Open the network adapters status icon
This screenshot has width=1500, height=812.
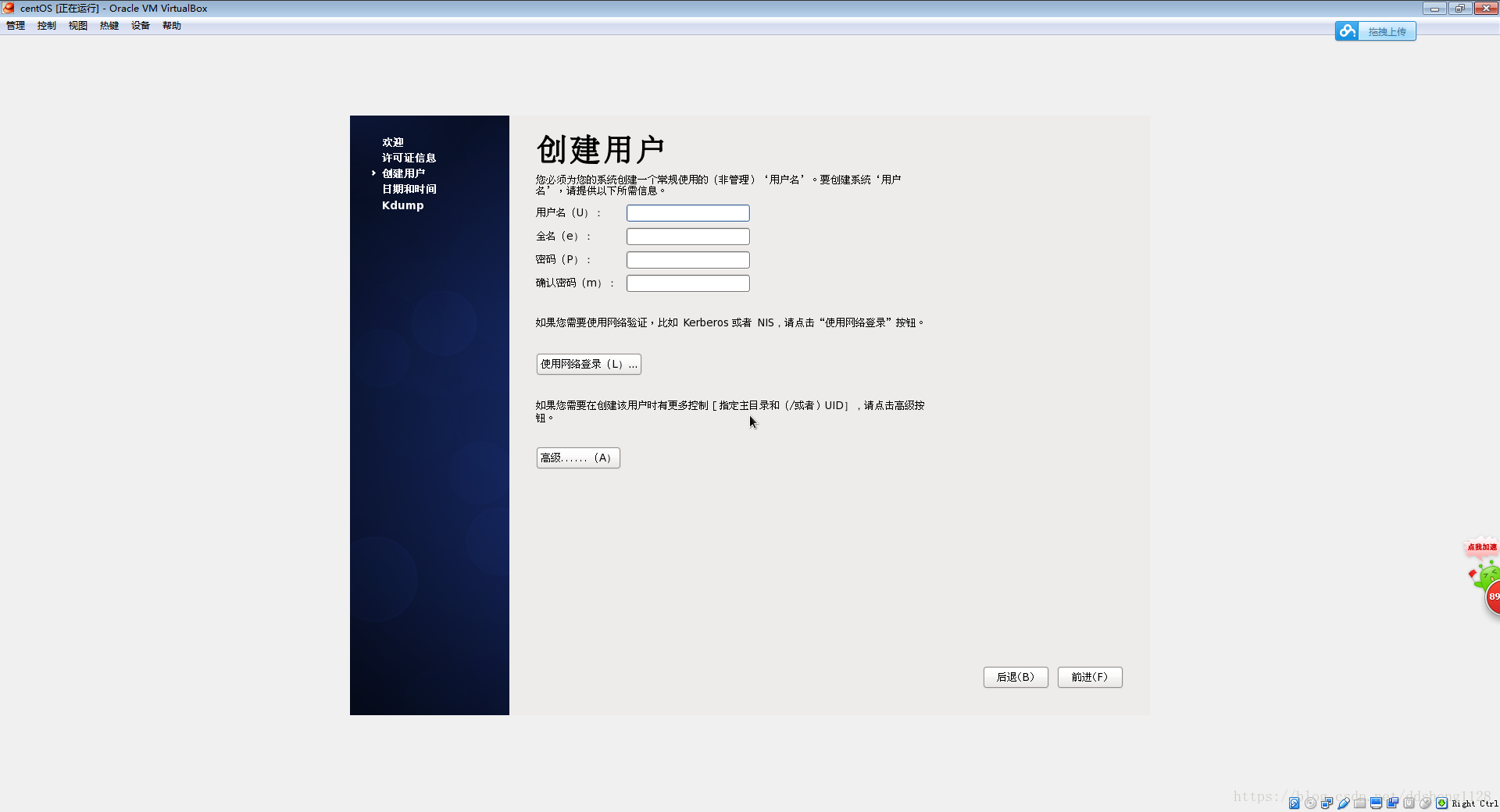coord(1327,803)
